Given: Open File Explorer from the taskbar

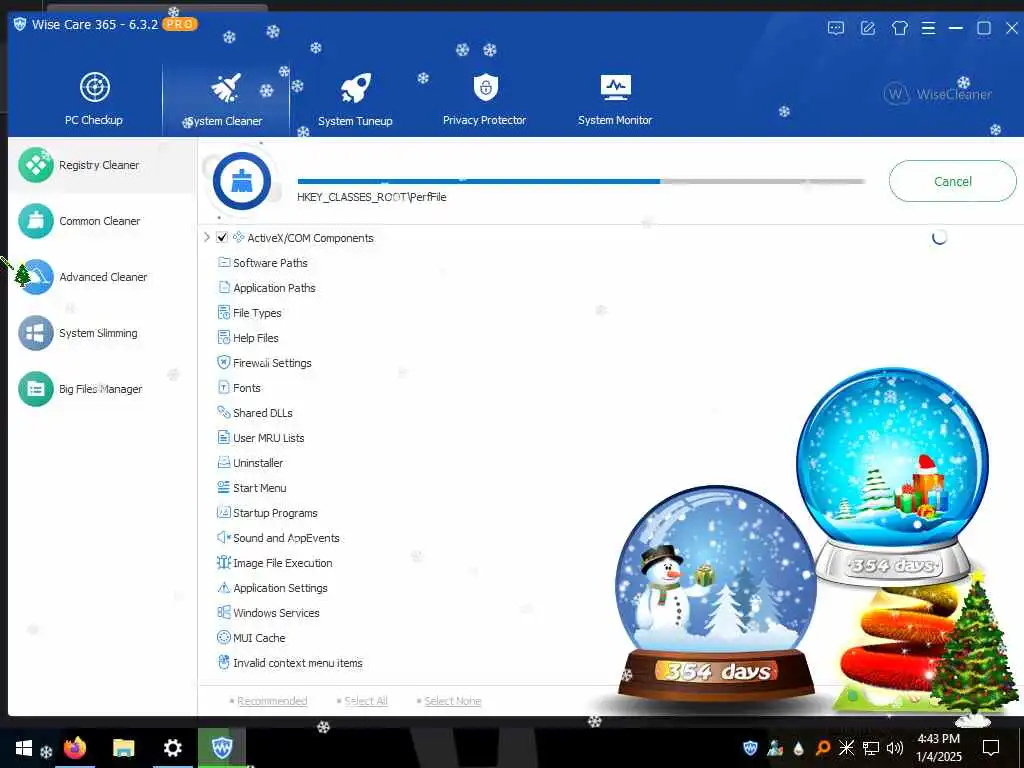Looking at the screenshot, I should (123, 748).
